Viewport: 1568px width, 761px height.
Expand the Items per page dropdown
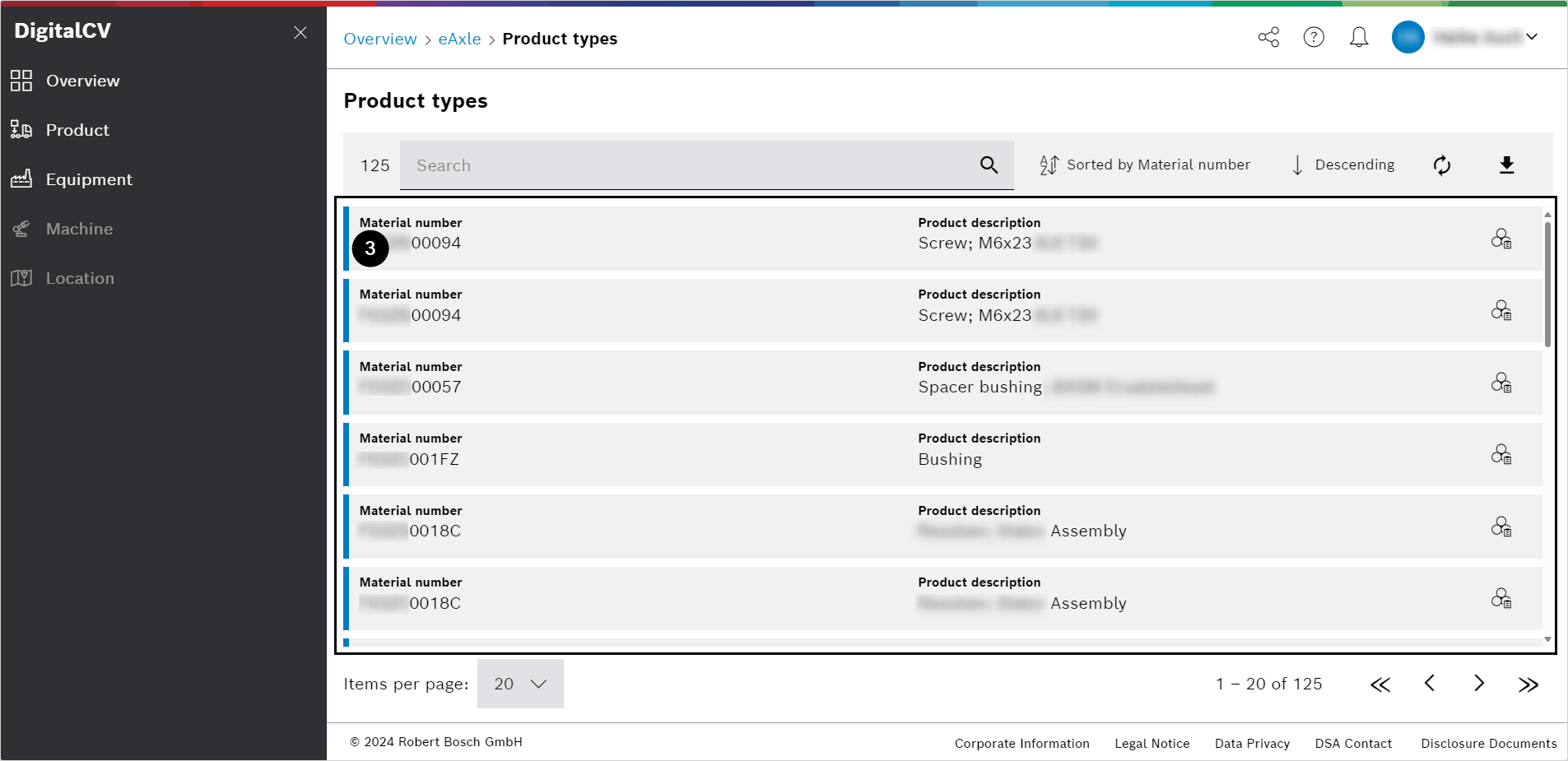coord(520,684)
